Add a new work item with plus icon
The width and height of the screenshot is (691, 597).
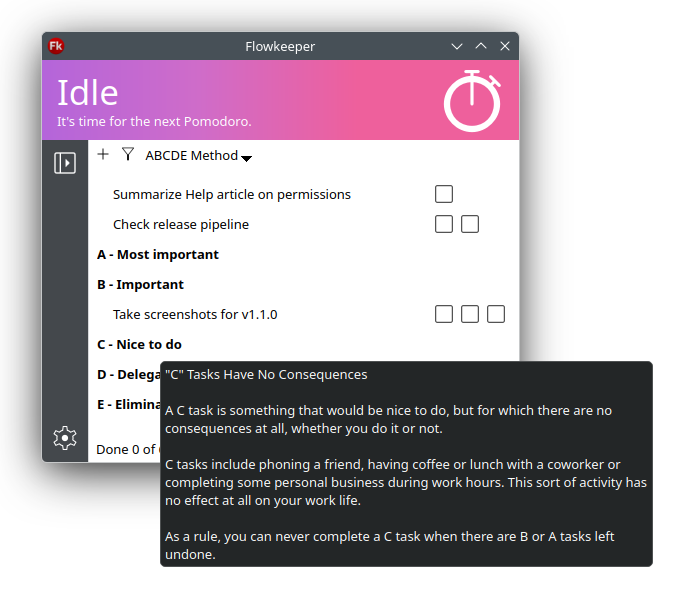(x=103, y=154)
